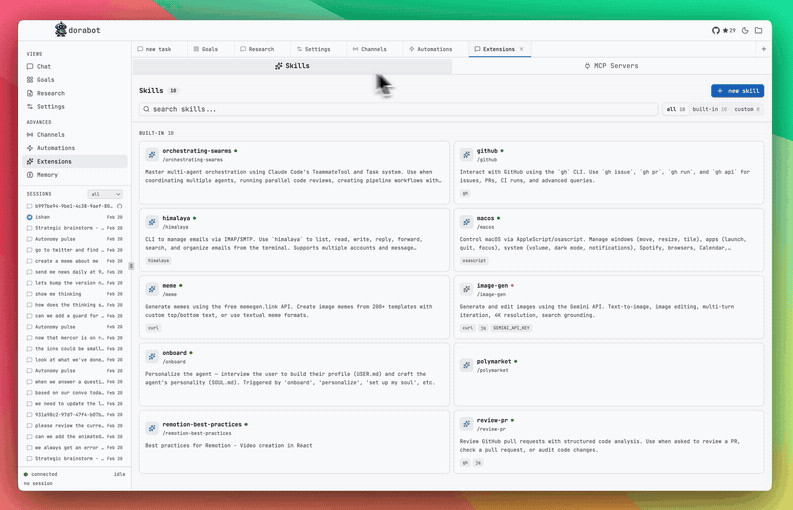Select Extensions in the sidebar
The height and width of the screenshot is (510, 793).
click(75, 161)
